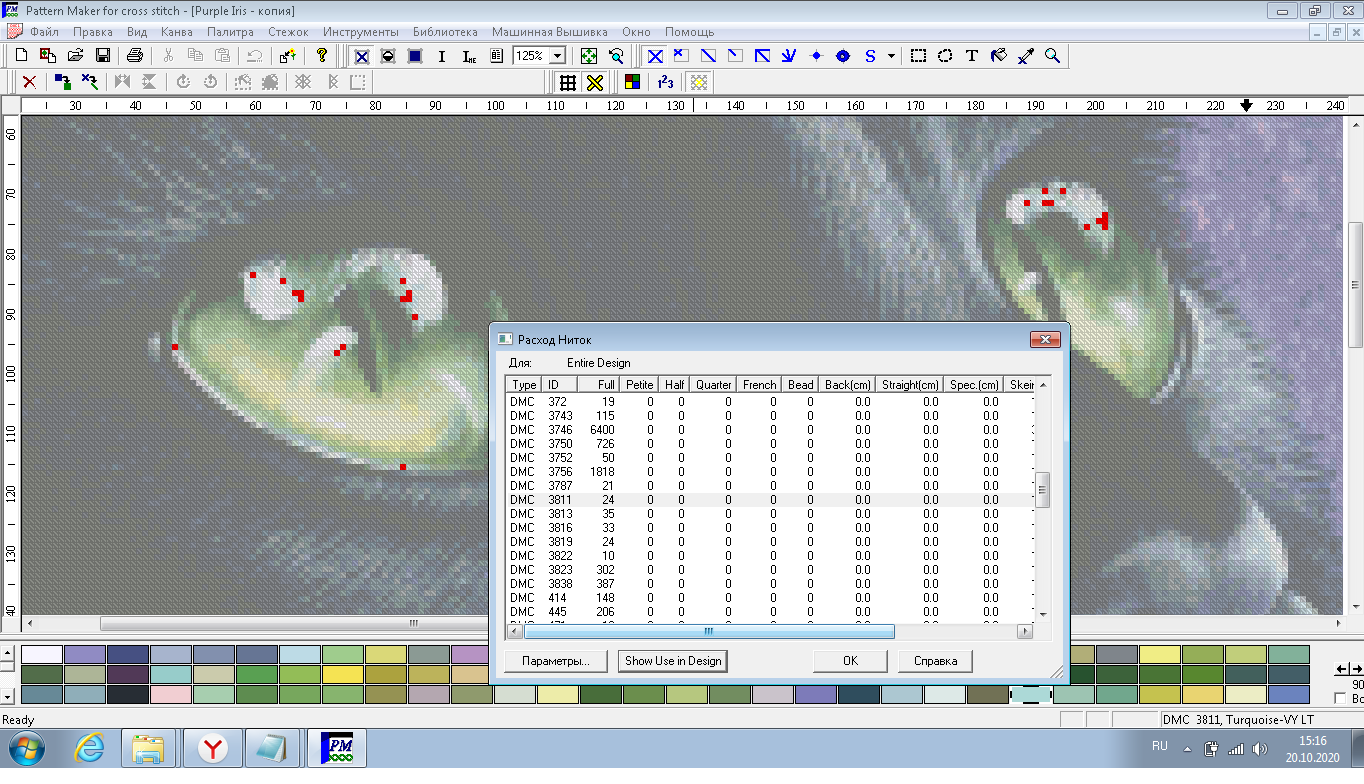Tick the checkbox beside the palette
1364x784 pixels.
(x=1341, y=698)
